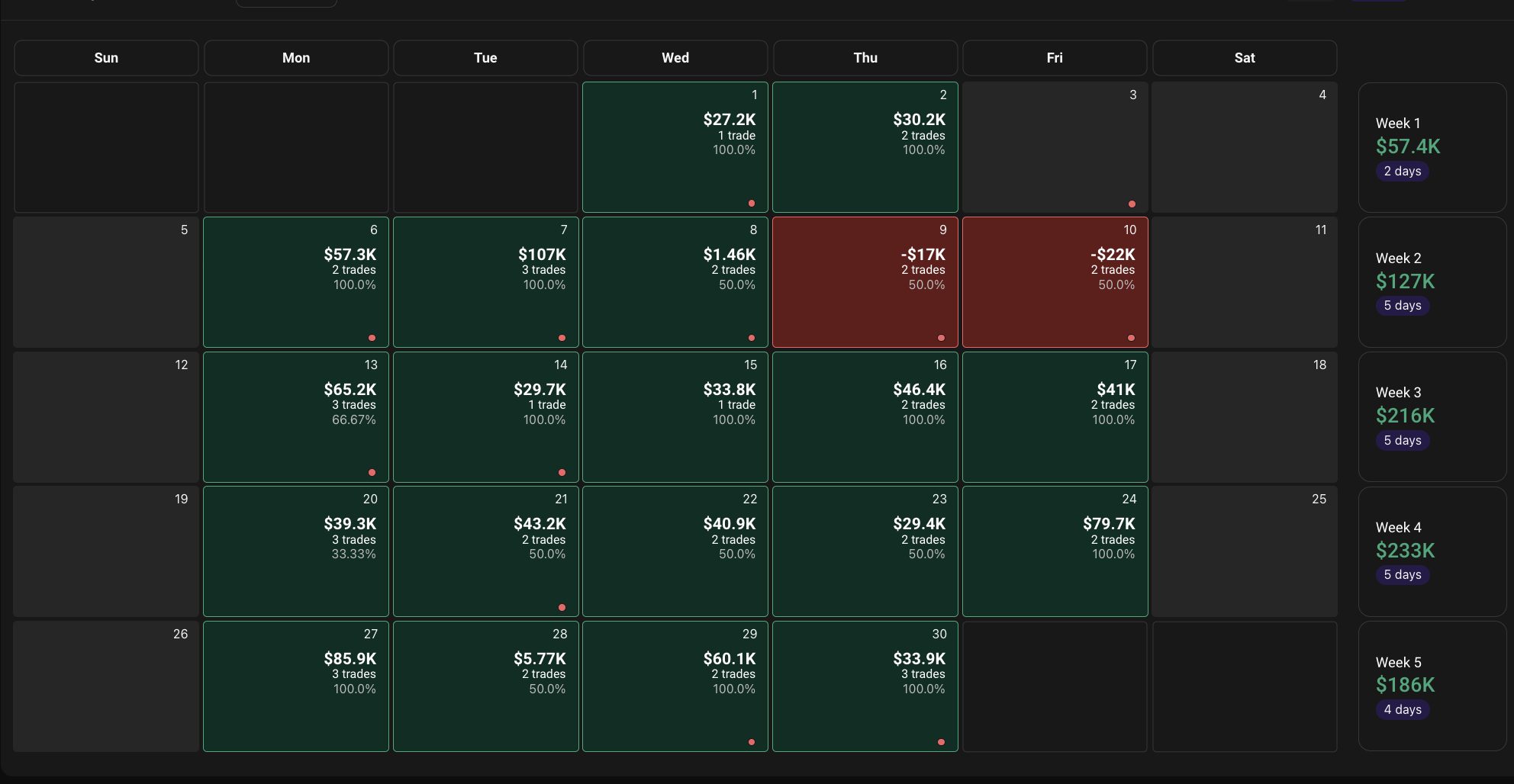Screen dimensions: 1514x784
Task: Open day 20 cell showing $39.3K
Action: click(296, 551)
